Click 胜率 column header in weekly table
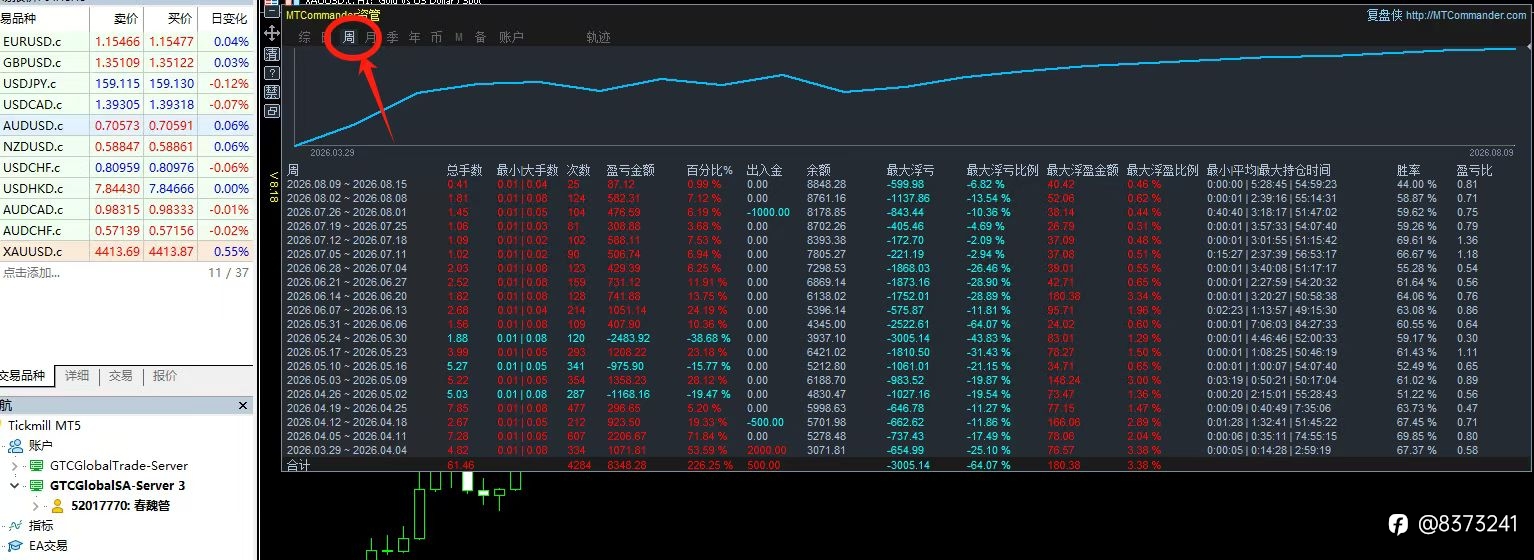The width and height of the screenshot is (1534, 560). click(x=1408, y=171)
